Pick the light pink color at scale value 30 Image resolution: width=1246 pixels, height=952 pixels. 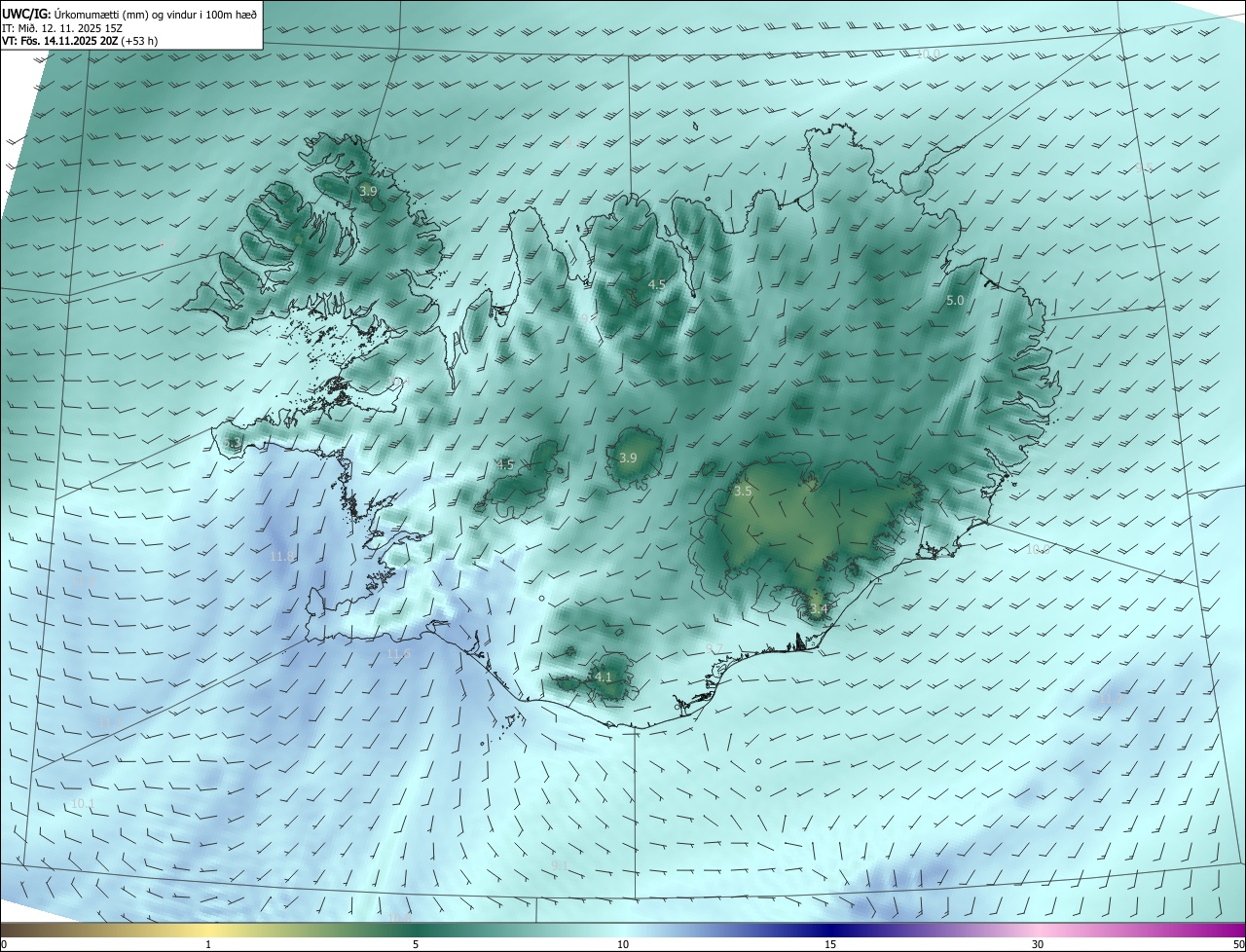coord(1038,930)
